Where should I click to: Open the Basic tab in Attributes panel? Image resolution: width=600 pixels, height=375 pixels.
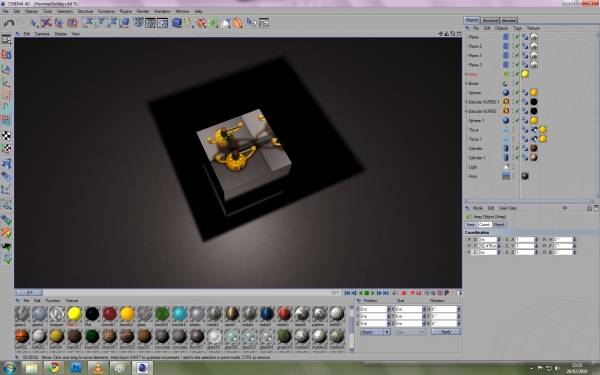(471, 225)
